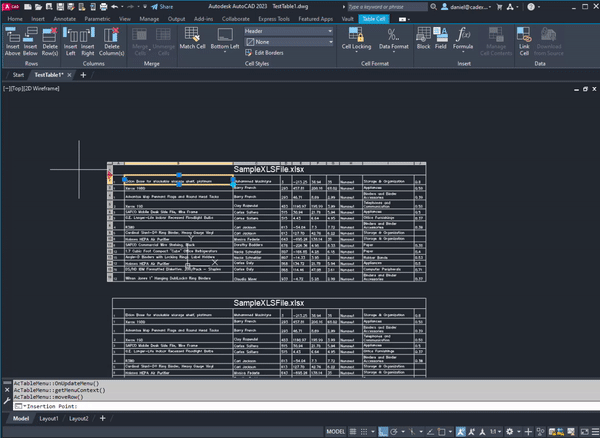The width and height of the screenshot is (600, 438).
Task: Open recent commands dropdown in command line
Action: tap(20, 406)
